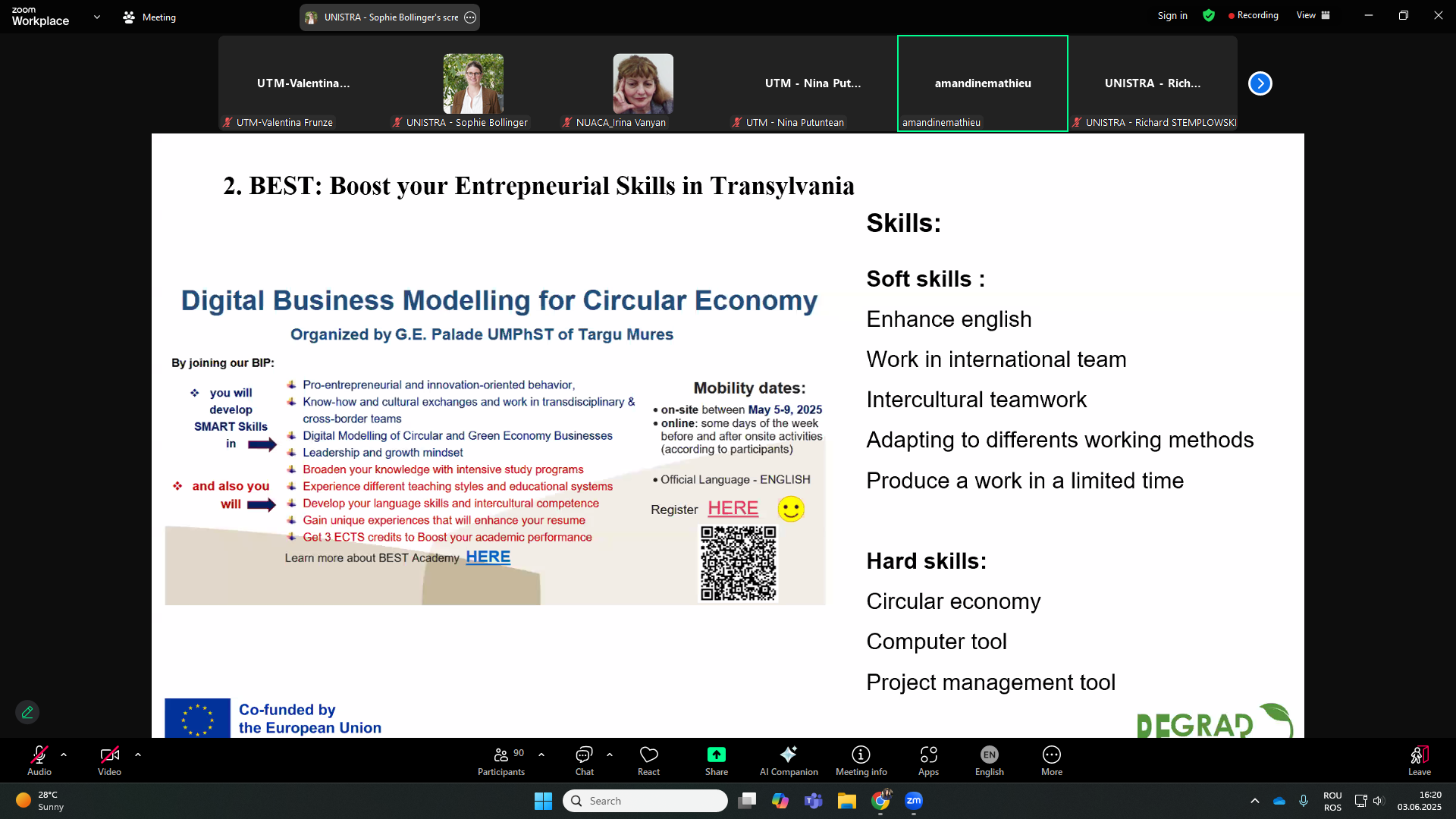1456x819 pixels.
Task: Click the Windows taskbar Search box
Action: pyautogui.click(x=645, y=801)
